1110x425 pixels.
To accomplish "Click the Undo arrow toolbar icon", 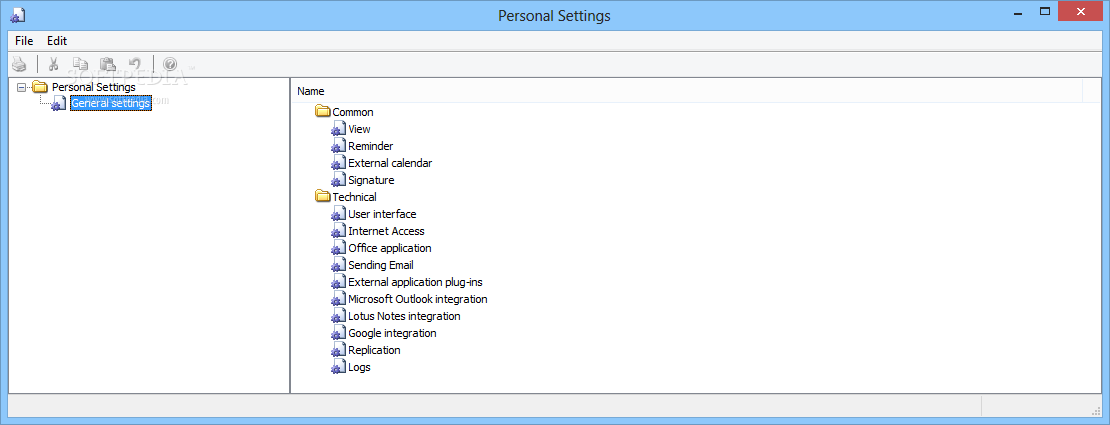I will (x=135, y=64).
